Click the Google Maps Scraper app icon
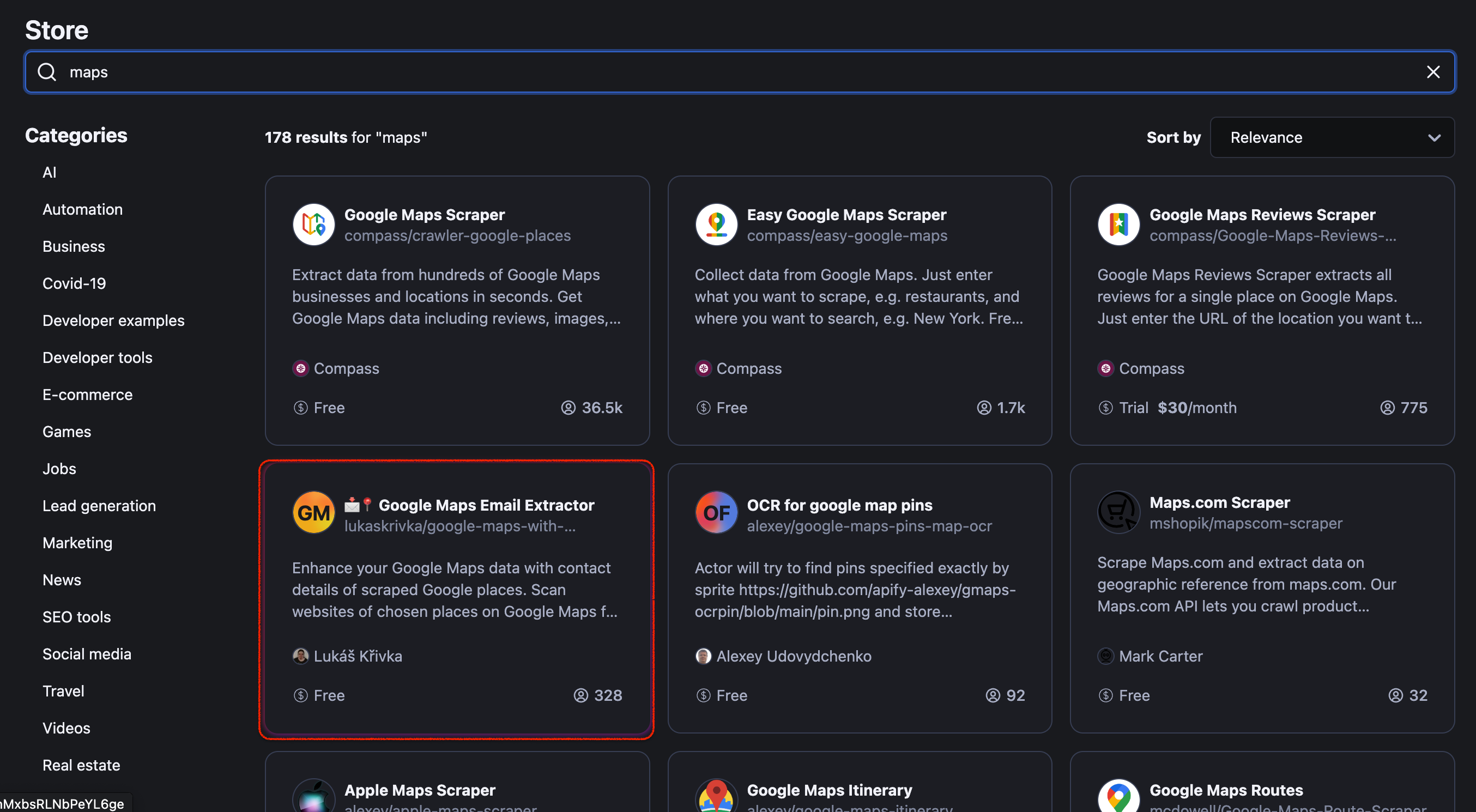1476x812 pixels. (313, 224)
